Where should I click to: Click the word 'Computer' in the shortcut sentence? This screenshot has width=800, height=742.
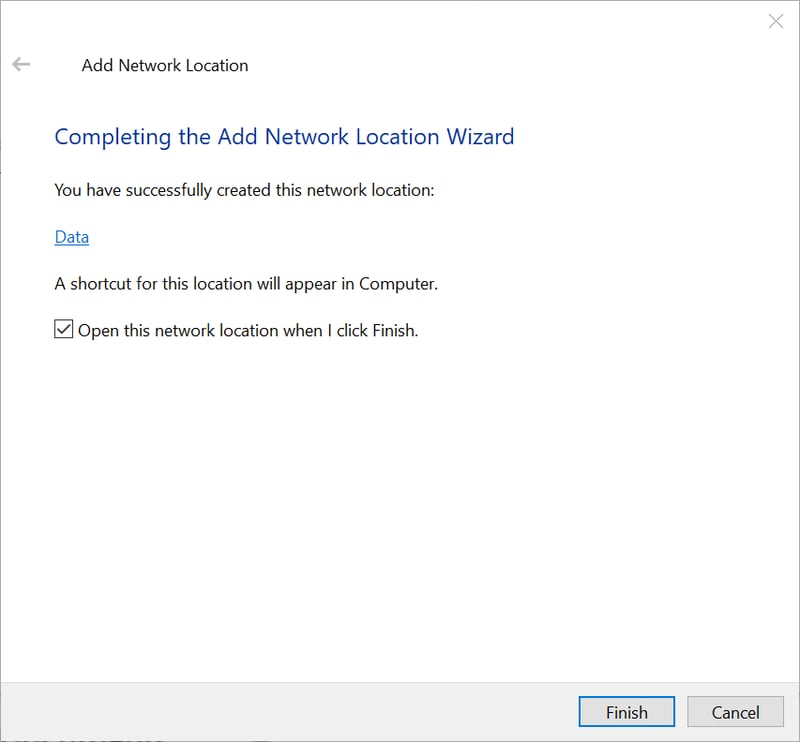[397, 284]
